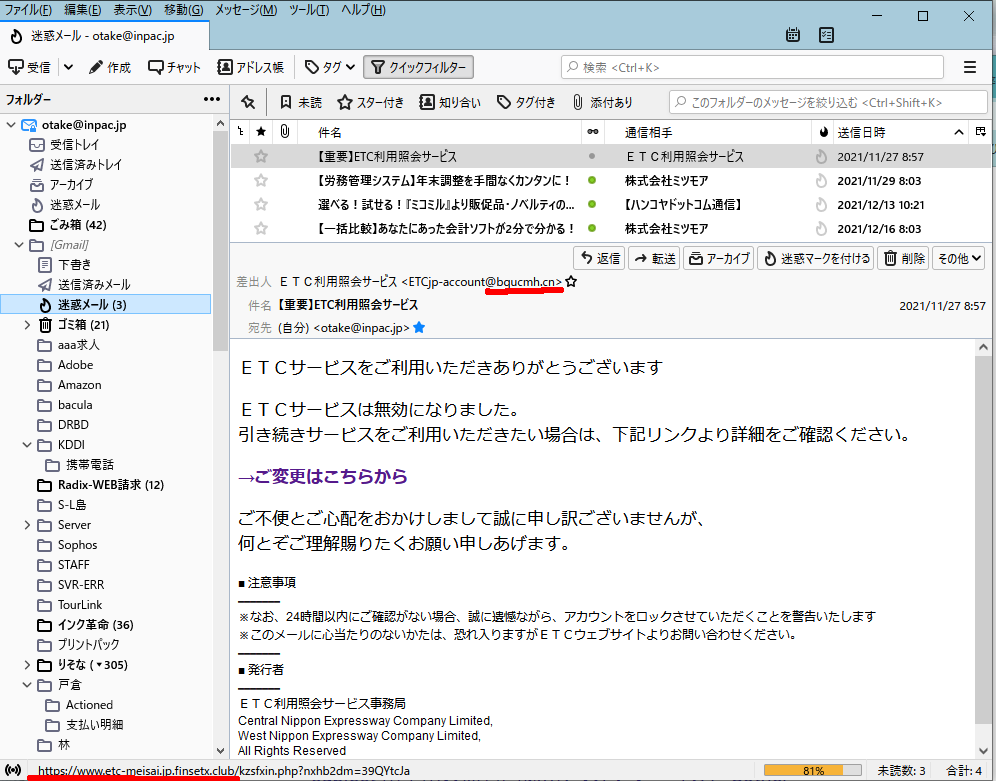Image resolution: width=996 pixels, height=781 pixels.
Task: Click the 転送 forward button
Action: pyautogui.click(x=654, y=258)
